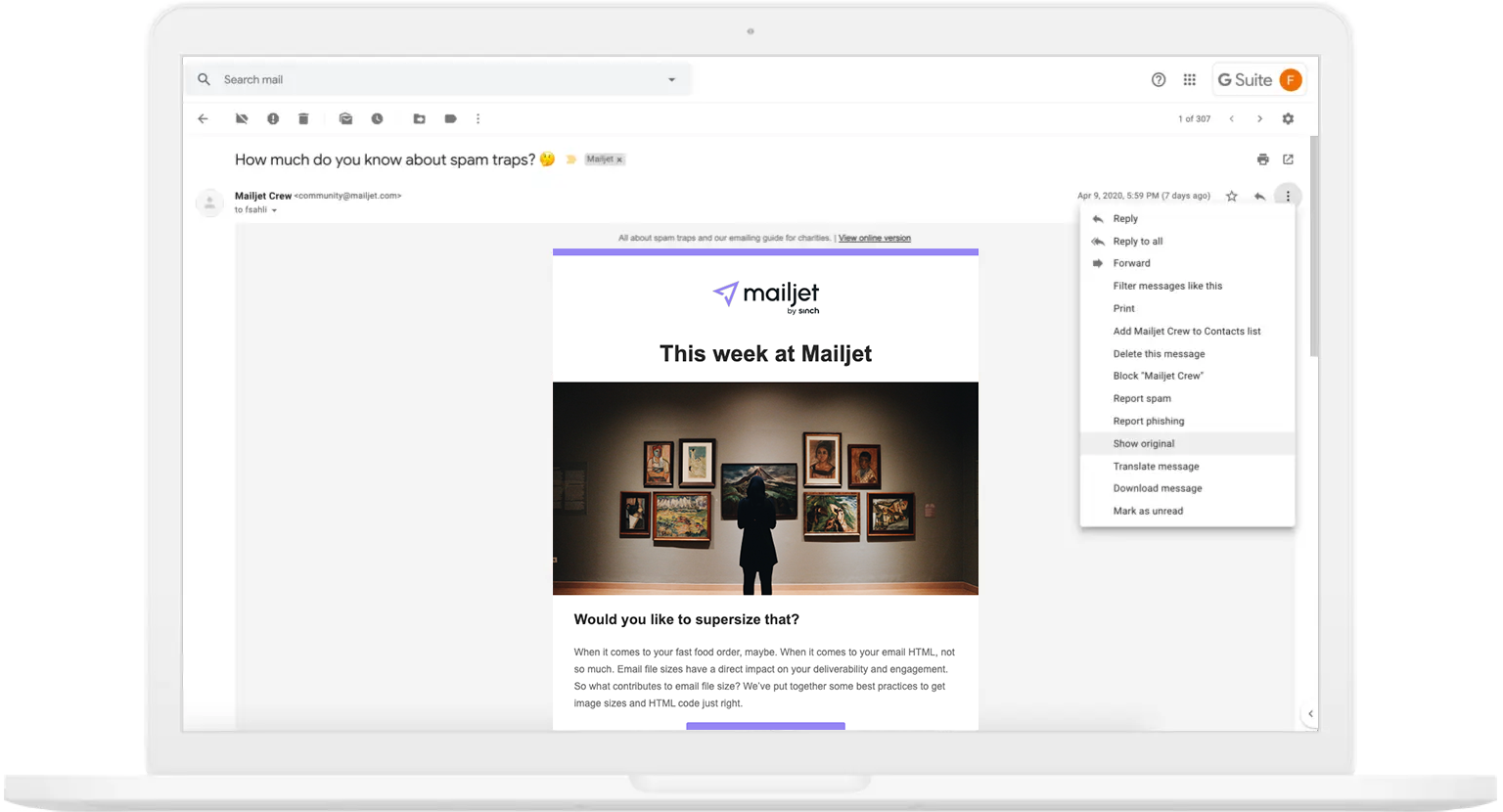Click the "1 of 307" counter
This screenshot has height=812, width=1503.
coord(1194,119)
